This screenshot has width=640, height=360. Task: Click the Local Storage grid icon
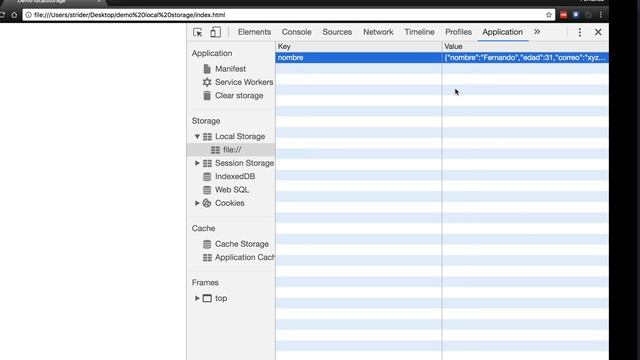pos(207,136)
